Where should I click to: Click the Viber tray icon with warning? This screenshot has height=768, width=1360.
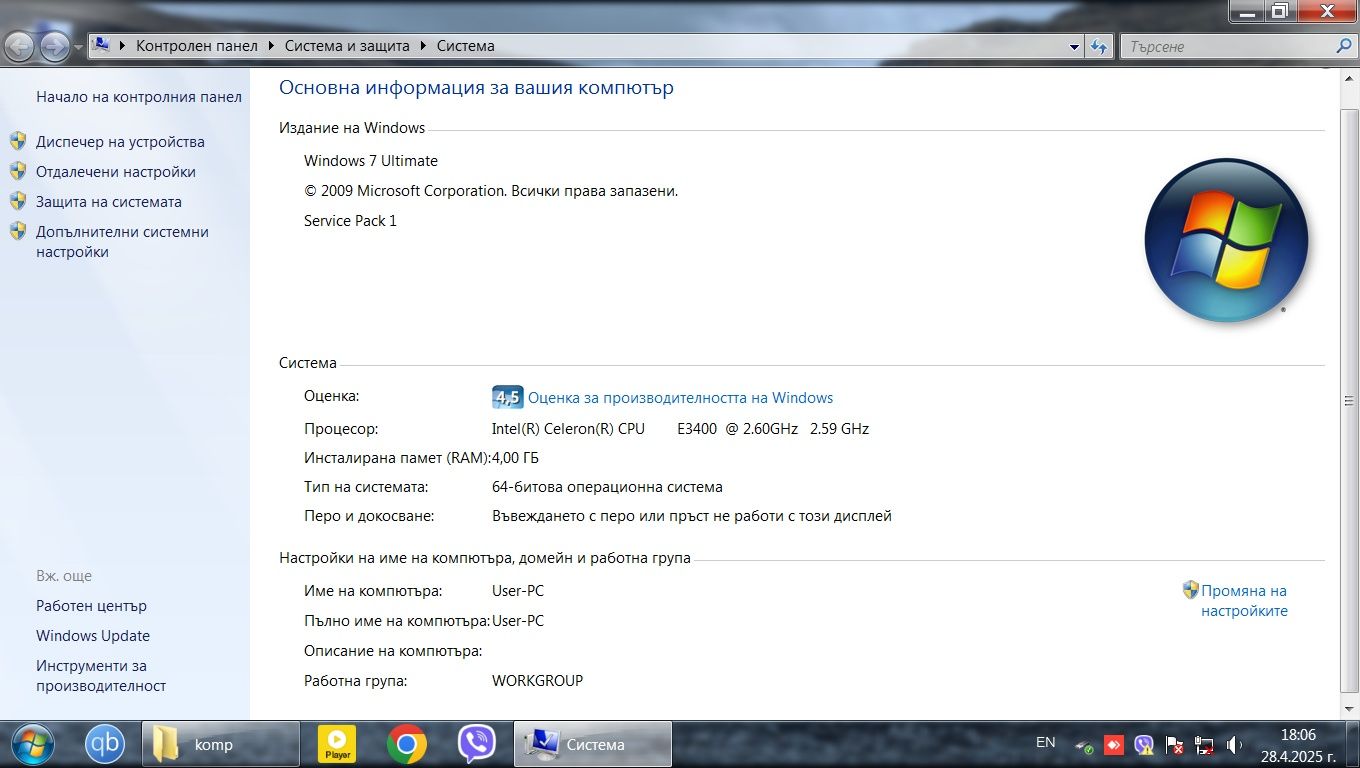click(x=1144, y=745)
